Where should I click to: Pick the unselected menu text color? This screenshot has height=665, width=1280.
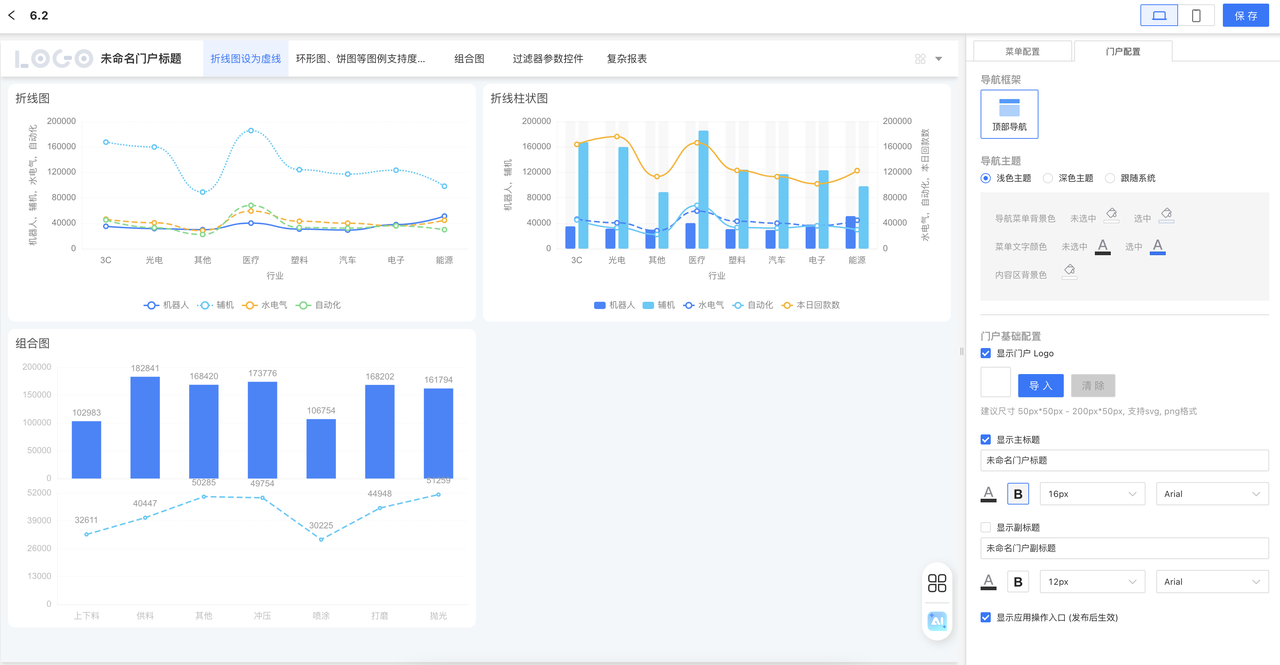1103,246
